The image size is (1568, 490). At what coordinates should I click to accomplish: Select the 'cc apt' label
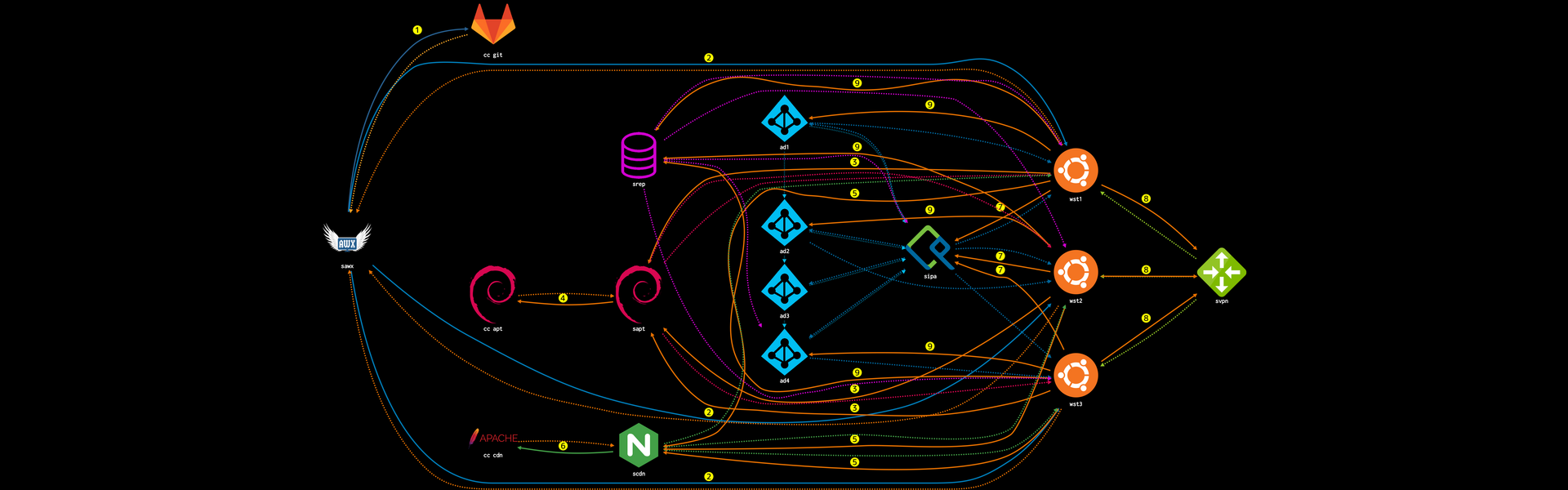[x=493, y=329]
